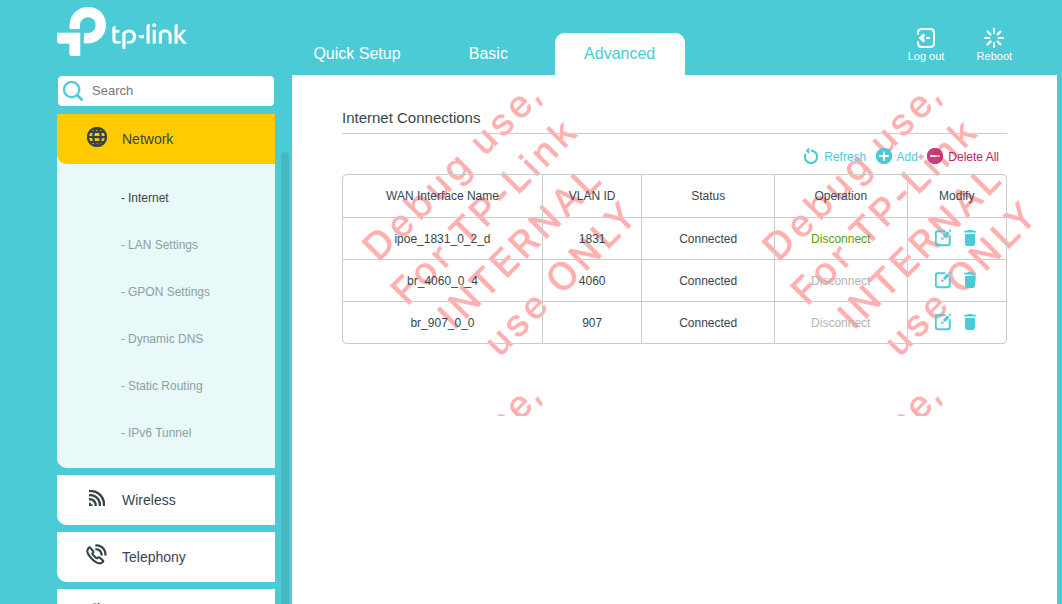Disconnect the ipoe_1831_0_2_d interface
This screenshot has width=1062, height=604.
tap(840, 239)
